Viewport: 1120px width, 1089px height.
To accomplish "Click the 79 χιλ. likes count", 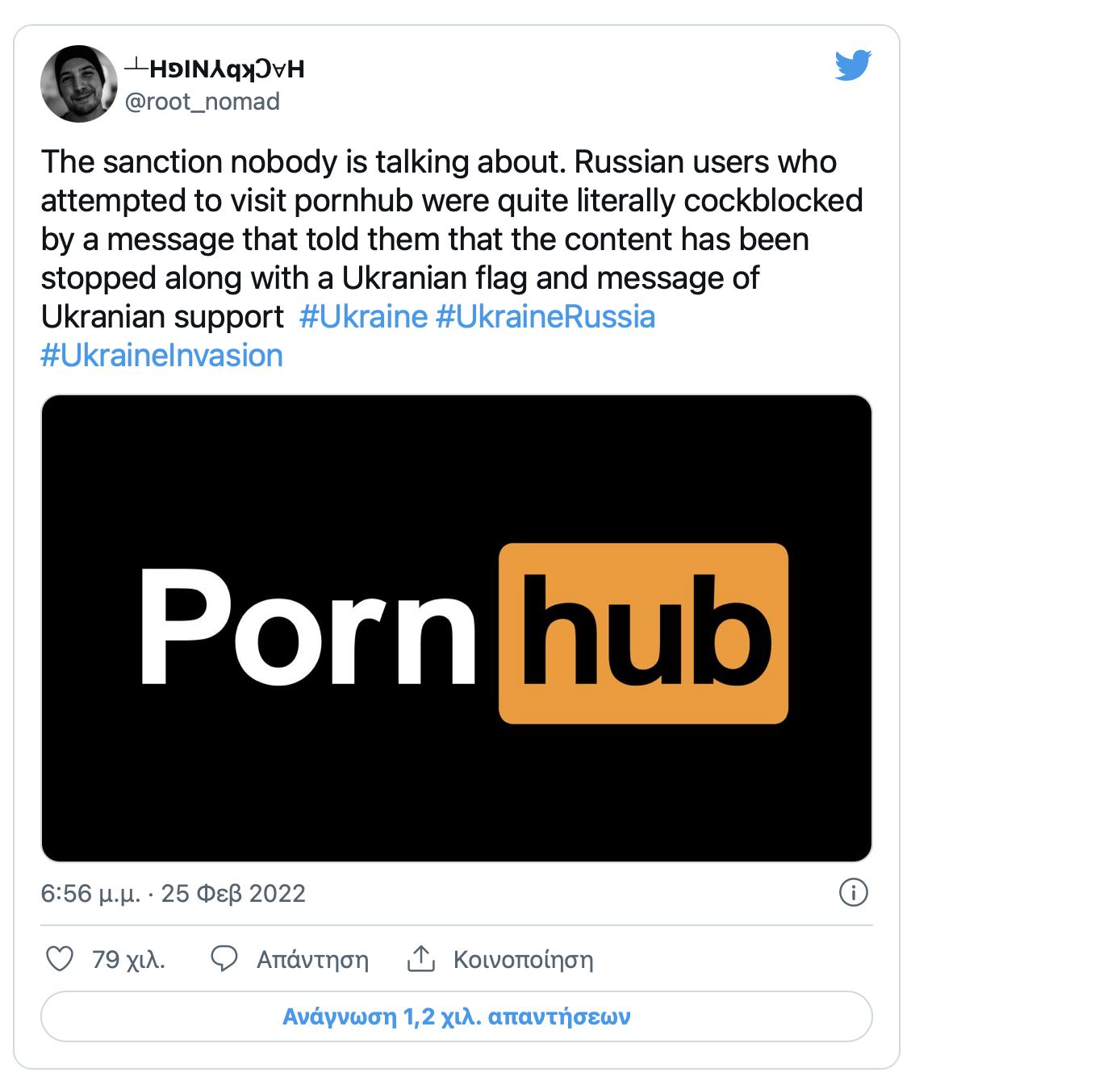I will pyautogui.click(x=128, y=959).
